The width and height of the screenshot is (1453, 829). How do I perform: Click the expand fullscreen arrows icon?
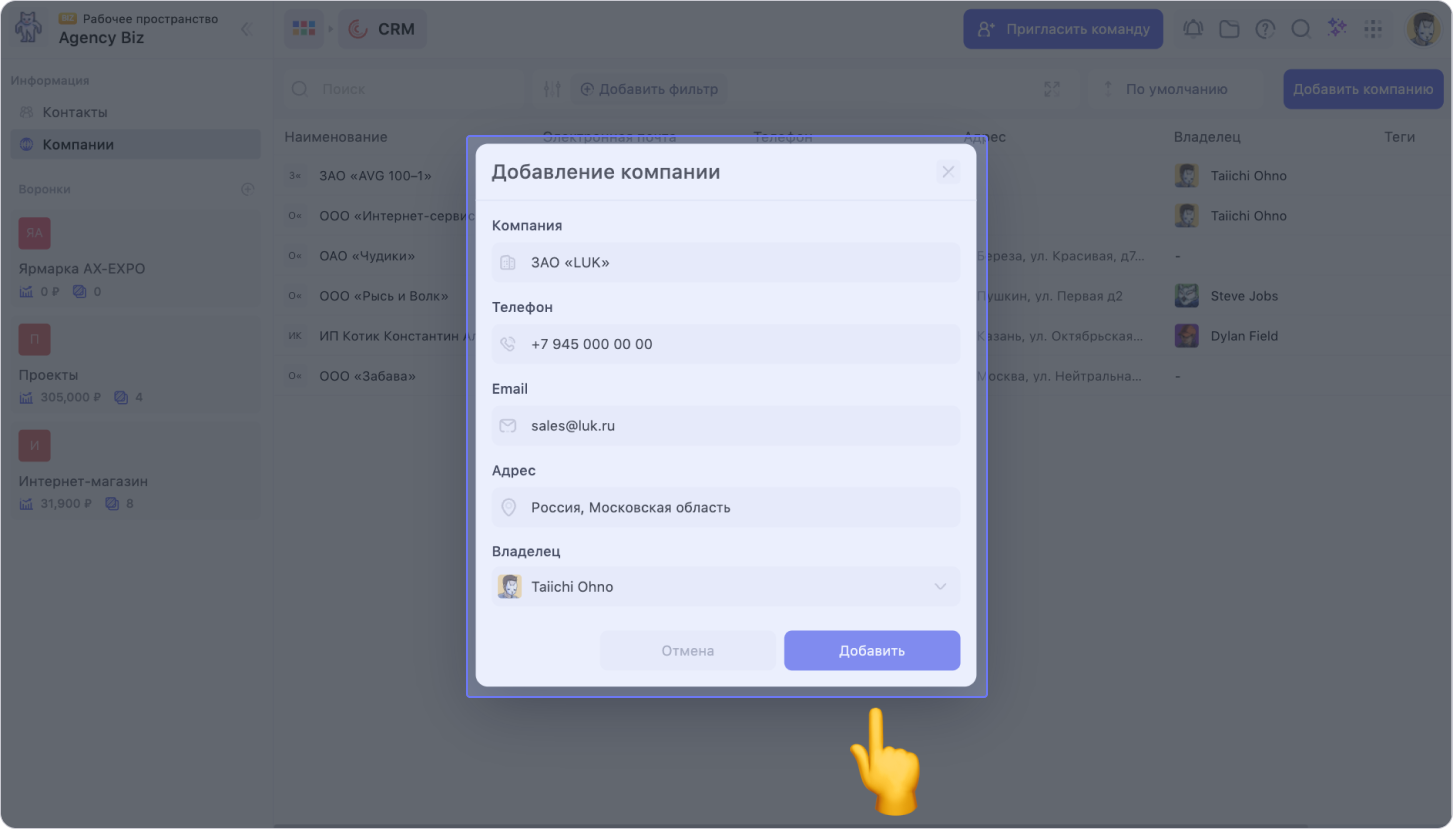[1052, 89]
